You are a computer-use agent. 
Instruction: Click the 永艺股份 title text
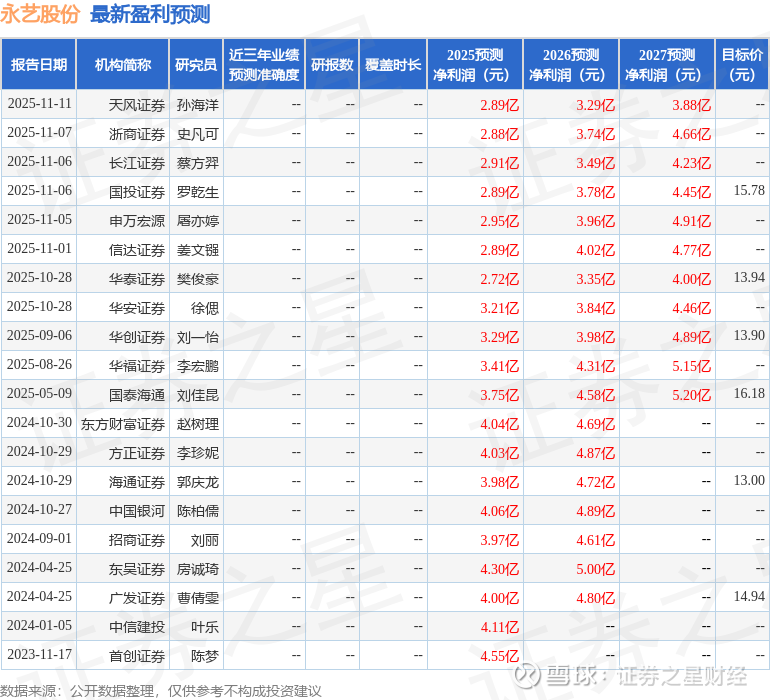tap(40, 14)
